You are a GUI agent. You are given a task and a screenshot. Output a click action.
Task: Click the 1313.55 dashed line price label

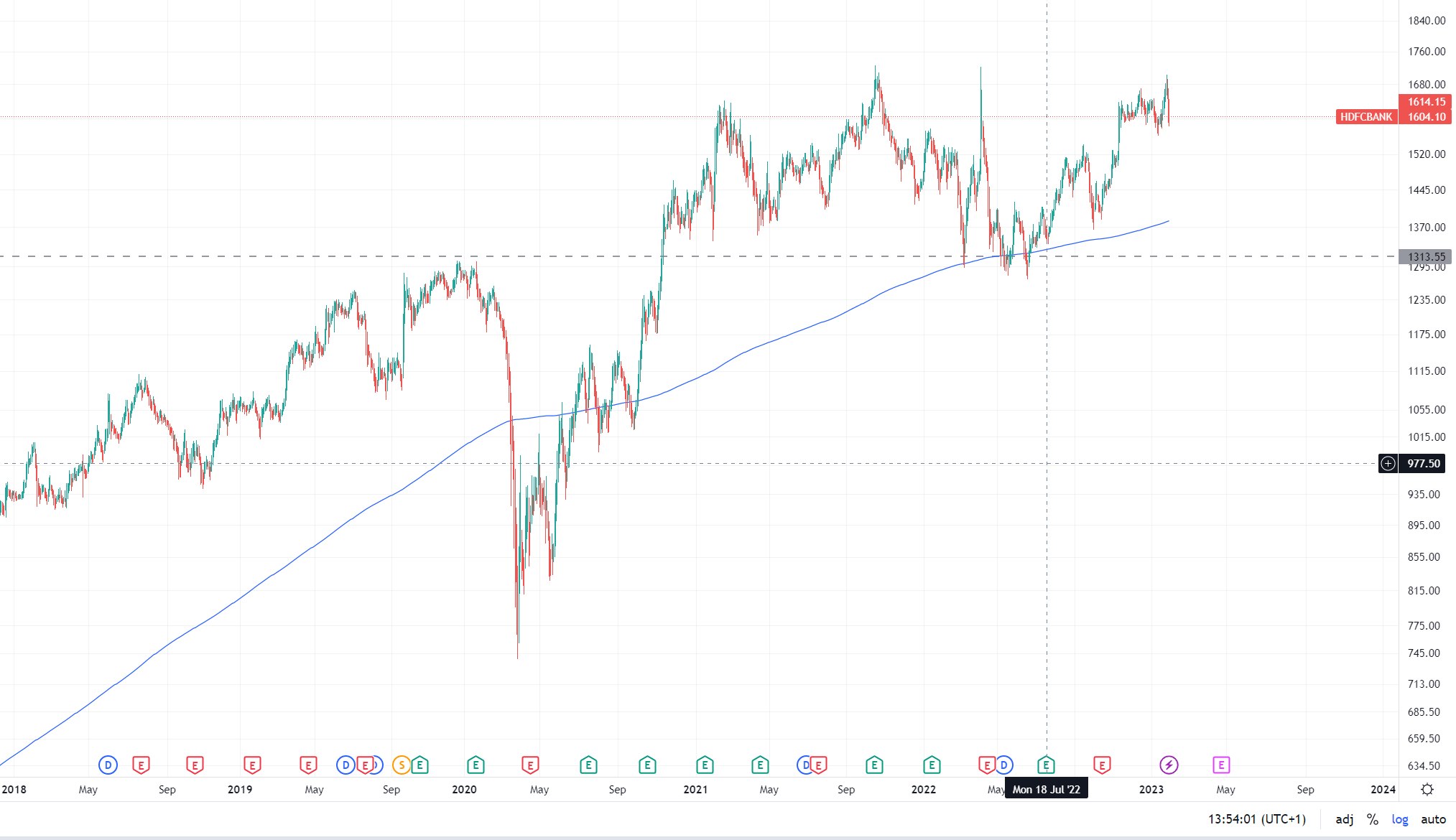(x=1424, y=256)
